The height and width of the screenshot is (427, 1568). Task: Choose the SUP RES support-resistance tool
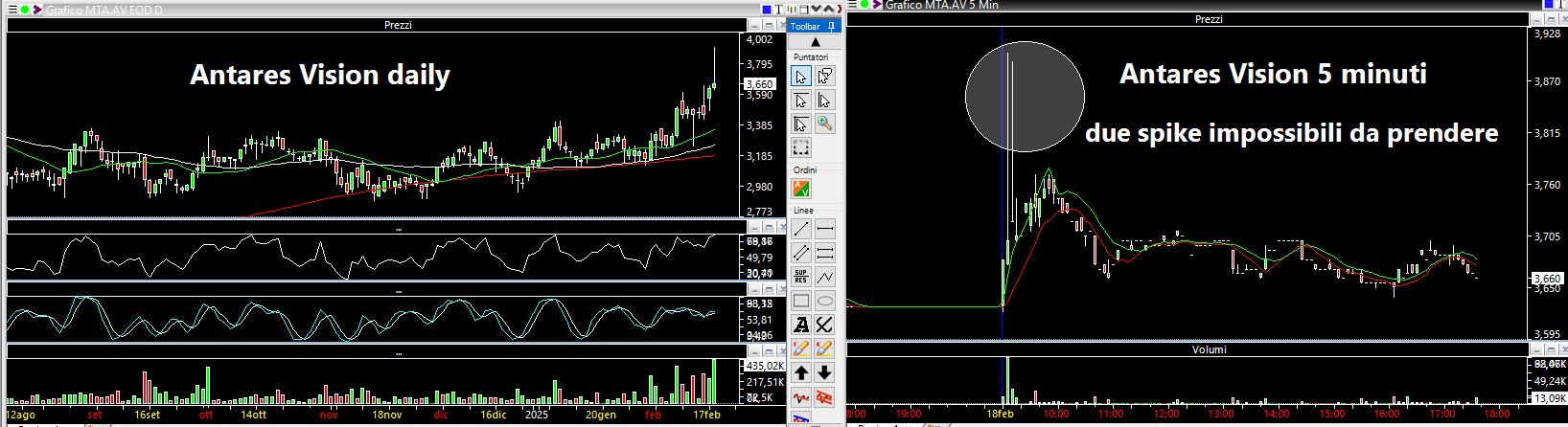[801, 277]
